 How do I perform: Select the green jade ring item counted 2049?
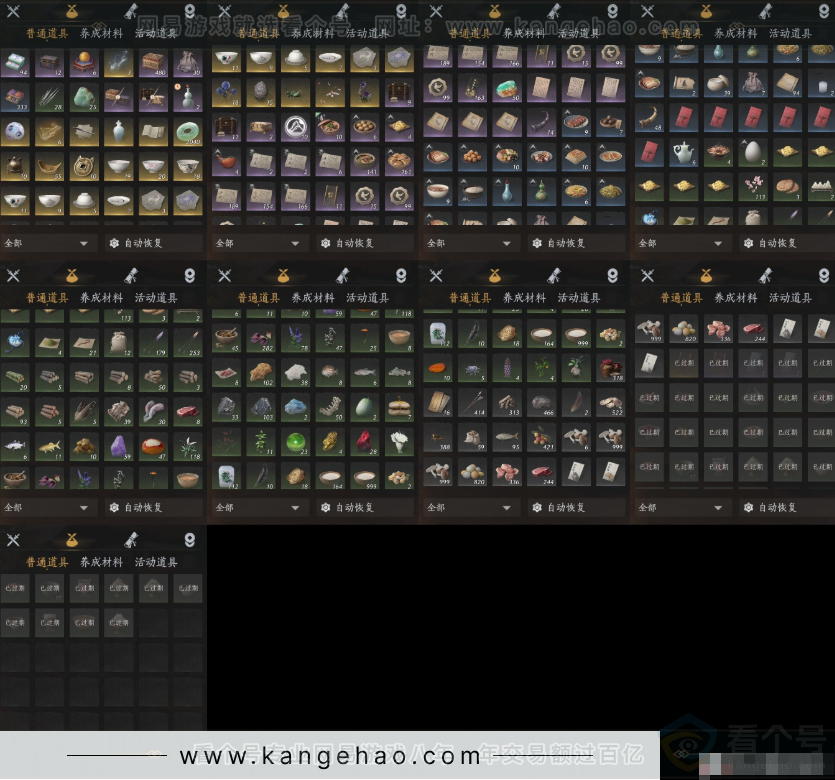pos(188,131)
